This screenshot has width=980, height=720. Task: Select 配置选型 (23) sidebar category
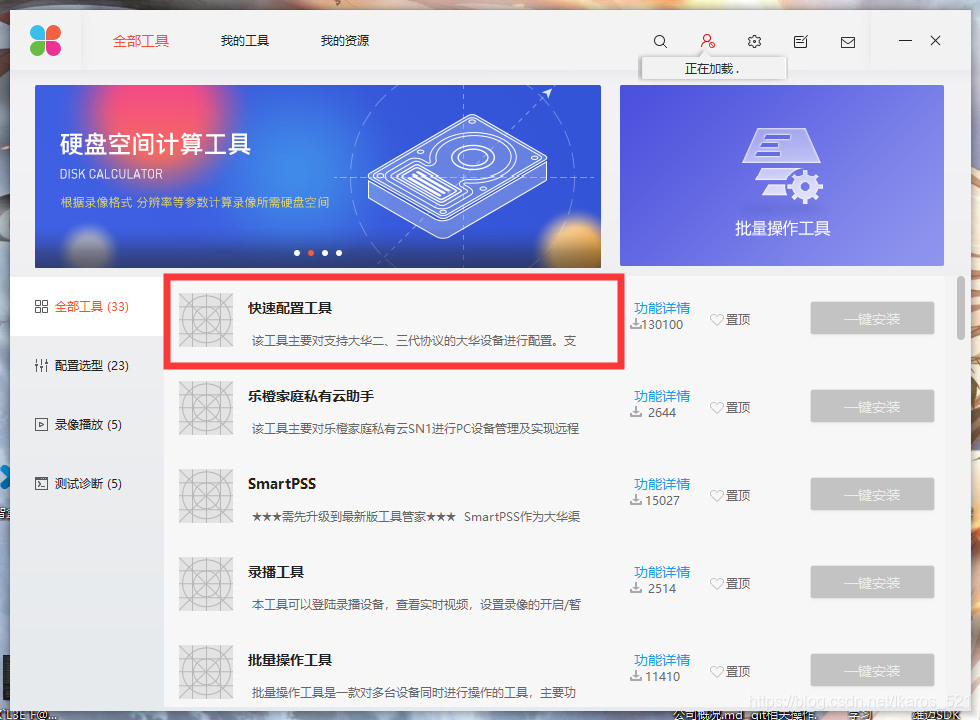point(87,366)
